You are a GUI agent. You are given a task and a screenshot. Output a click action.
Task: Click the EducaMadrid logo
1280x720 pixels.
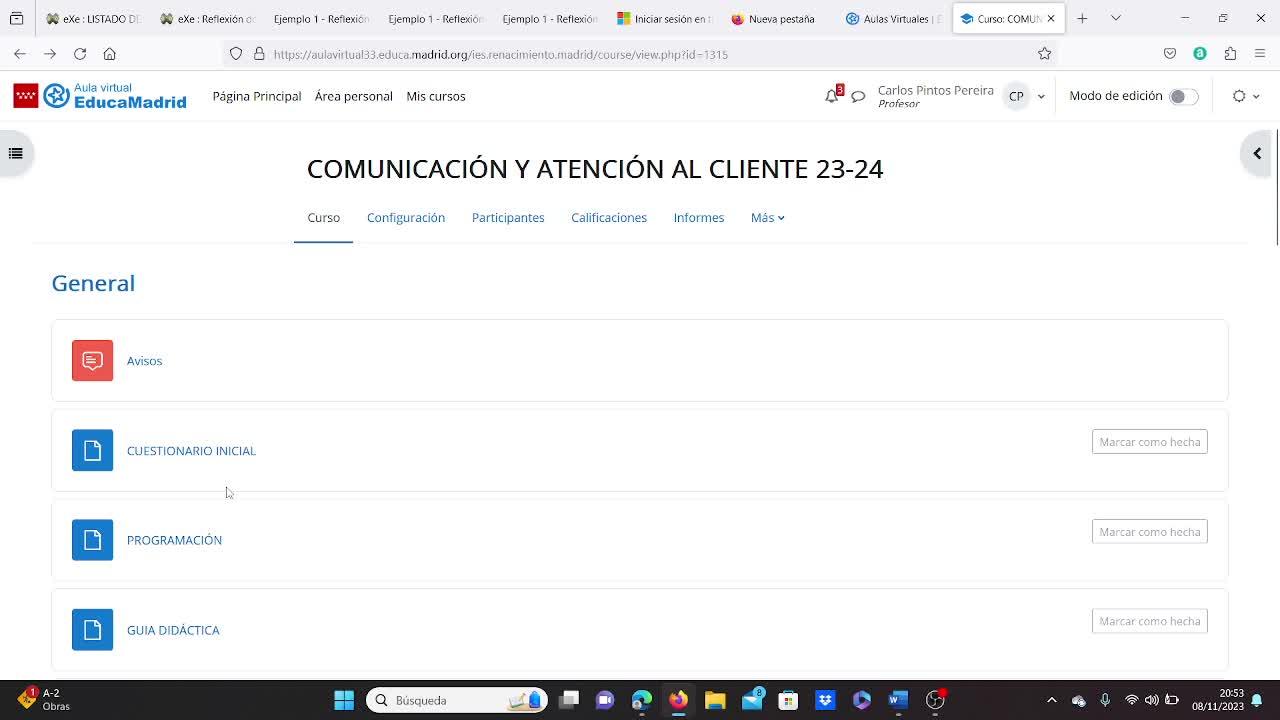coord(100,96)
